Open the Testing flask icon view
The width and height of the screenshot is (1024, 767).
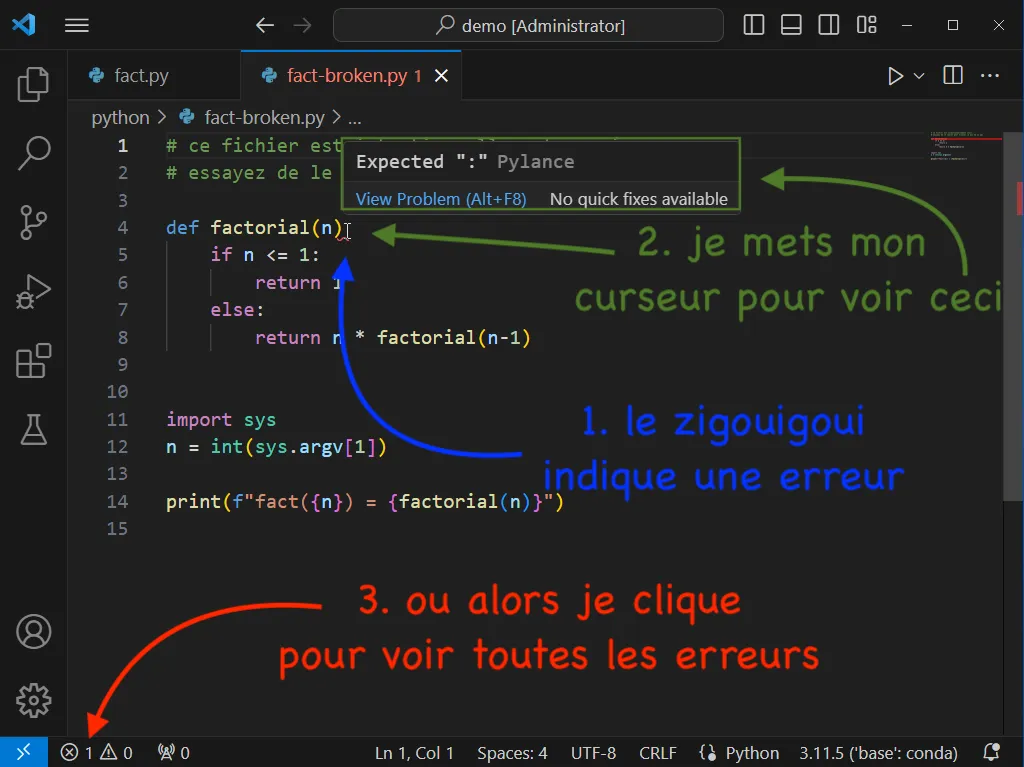34,430
